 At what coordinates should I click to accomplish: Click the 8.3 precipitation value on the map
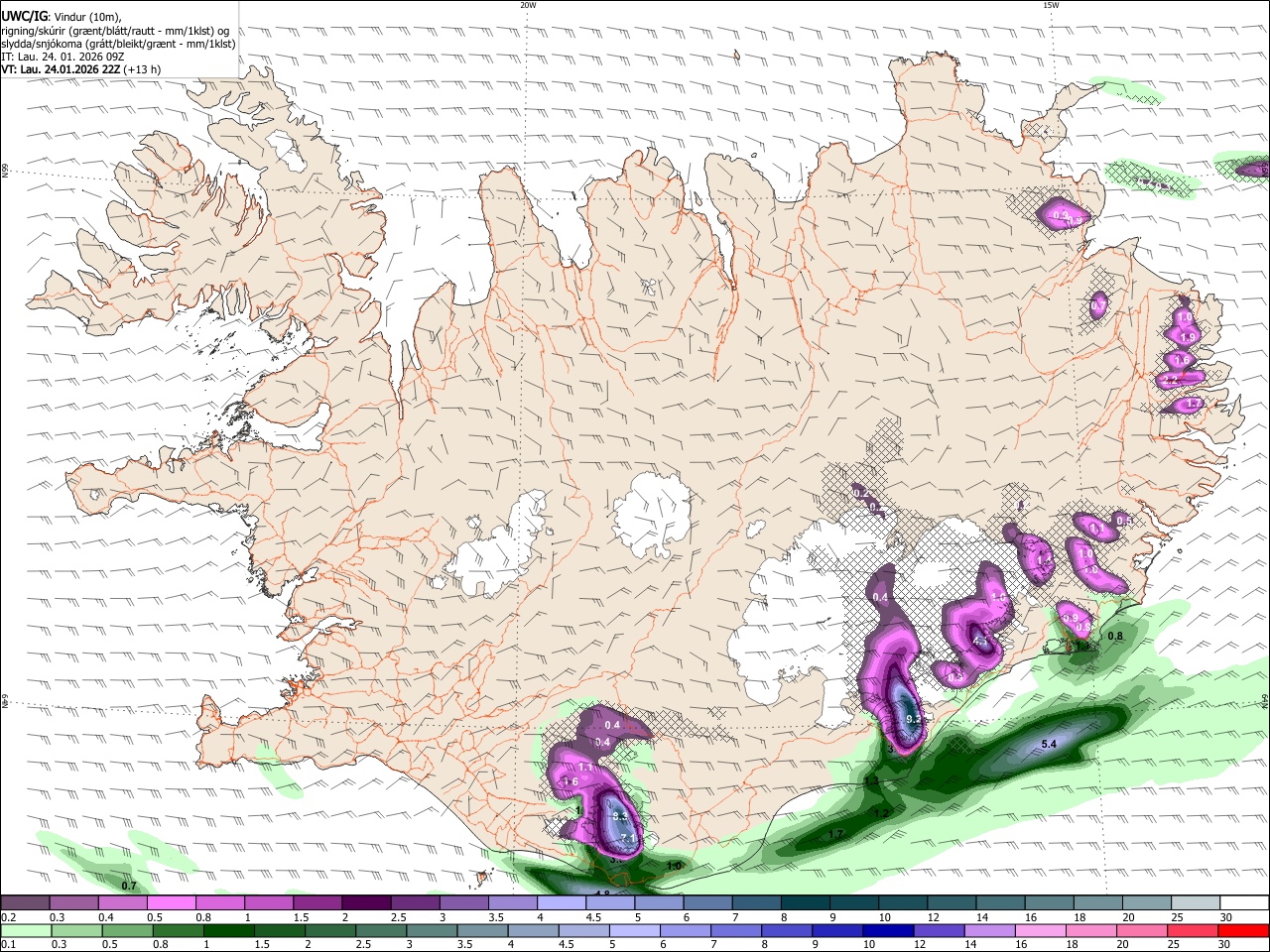[621, 817]
